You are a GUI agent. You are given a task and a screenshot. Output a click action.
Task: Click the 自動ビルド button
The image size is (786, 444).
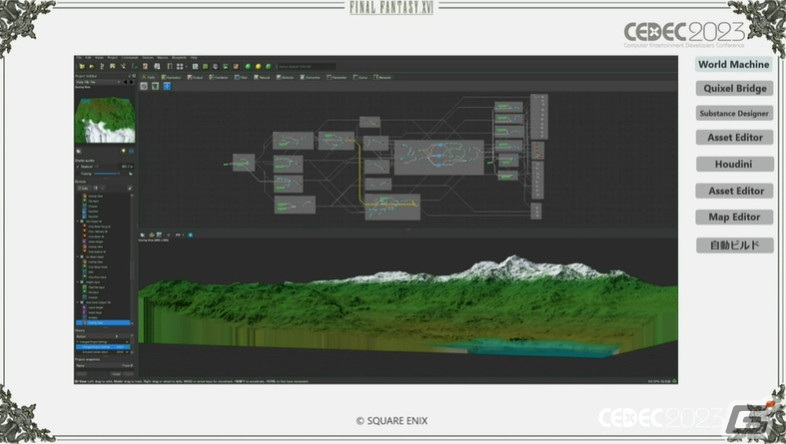[x=734, y=245]
